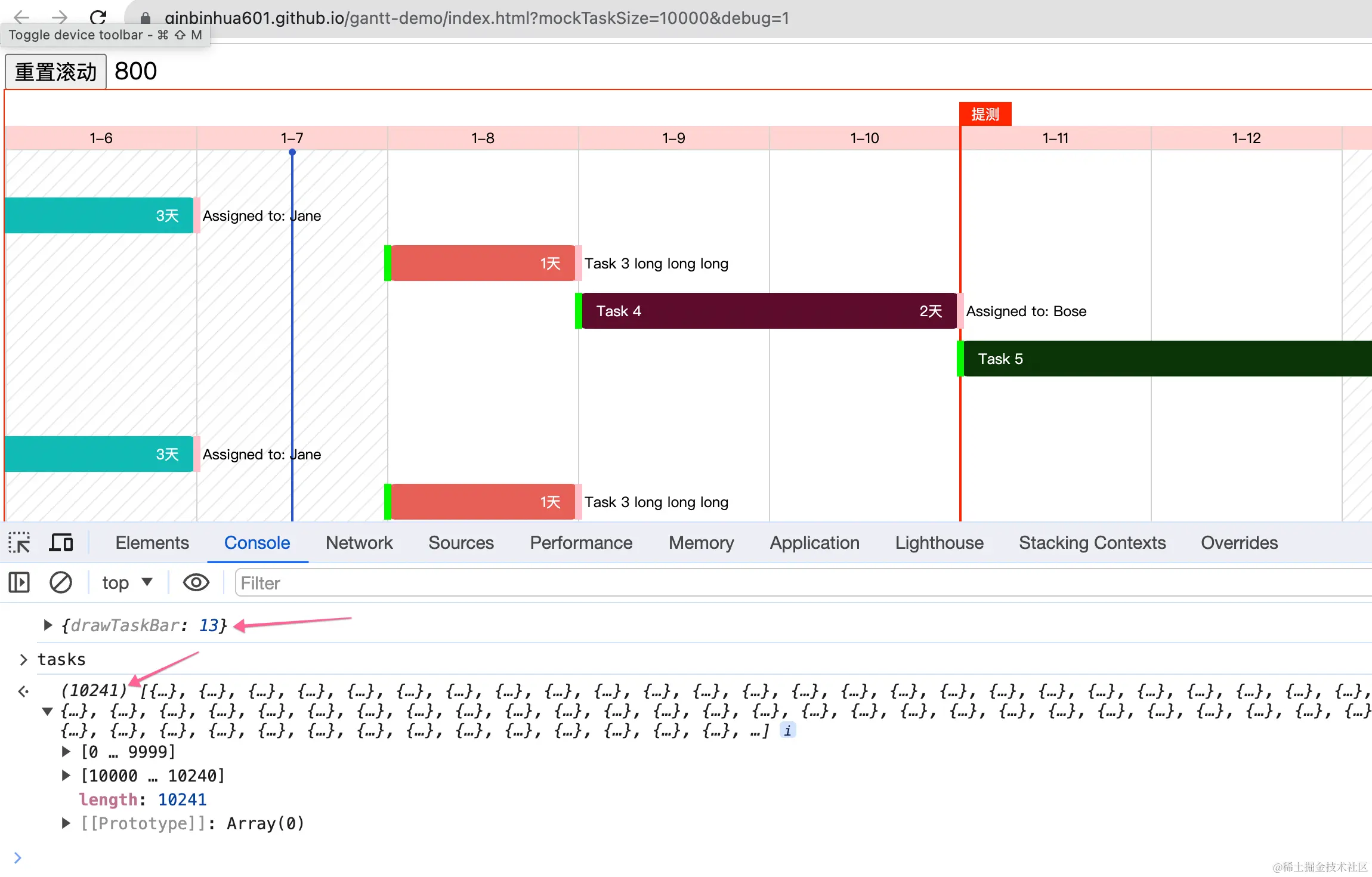The image size is (1372, 877).
Task: Switch to the Network tab
Action: coord(359,543)
